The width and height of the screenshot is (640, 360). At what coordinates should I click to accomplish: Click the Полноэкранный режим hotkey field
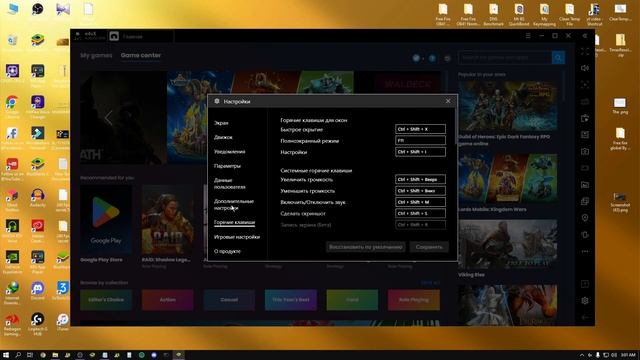click(x=420, y=140)
